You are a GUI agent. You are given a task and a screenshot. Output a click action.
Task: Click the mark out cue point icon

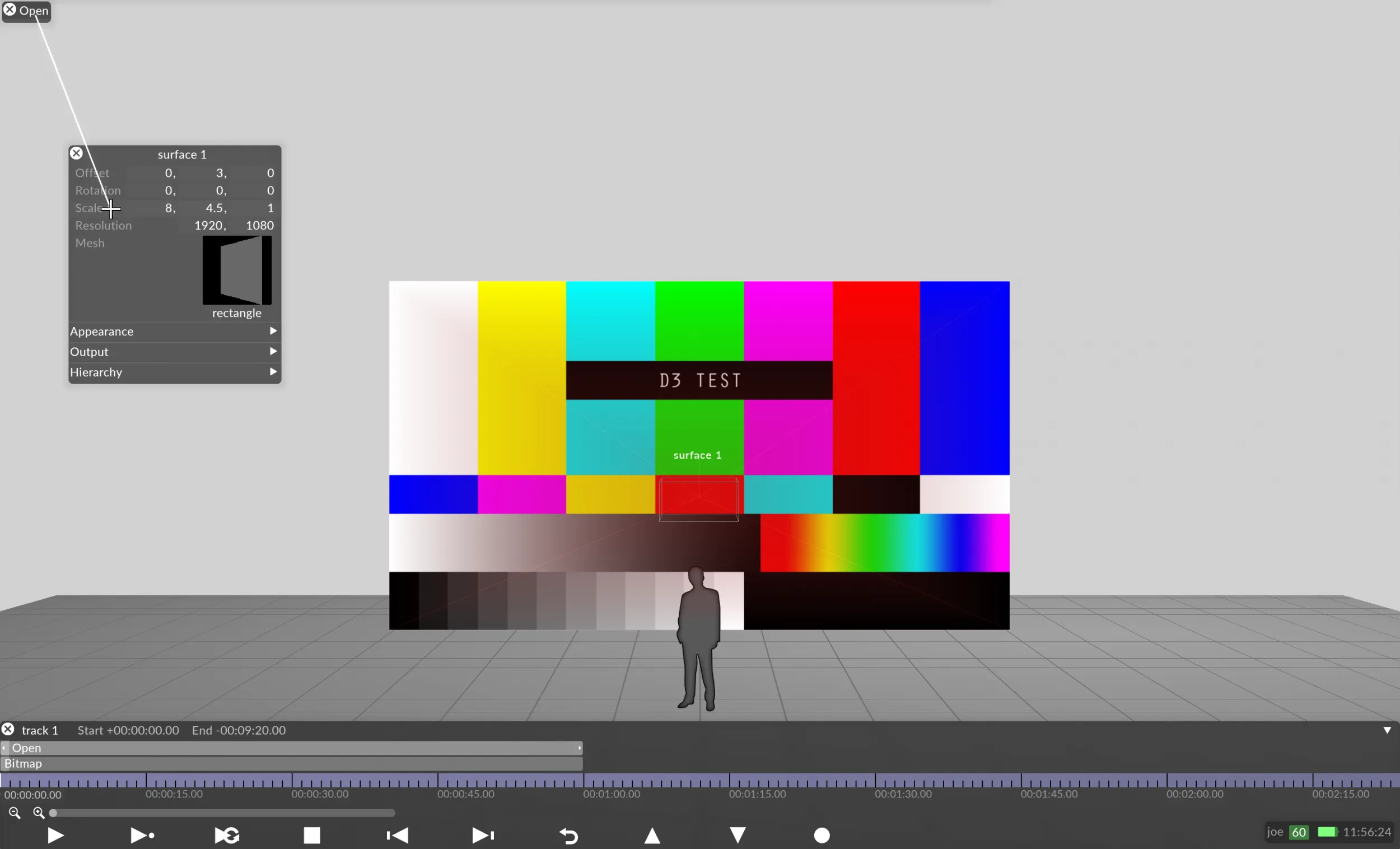(x=737, y=836)
